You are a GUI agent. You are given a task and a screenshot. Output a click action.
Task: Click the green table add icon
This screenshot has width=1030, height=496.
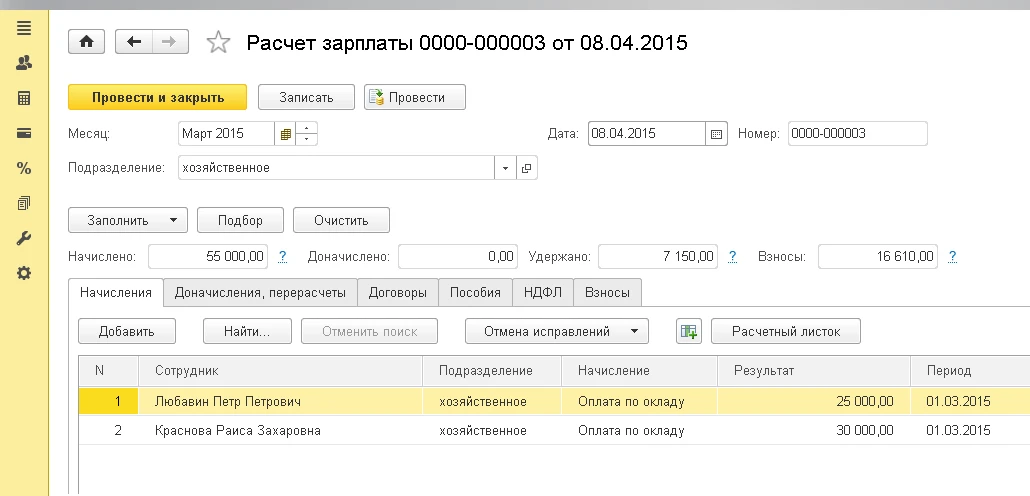[689, 331]
